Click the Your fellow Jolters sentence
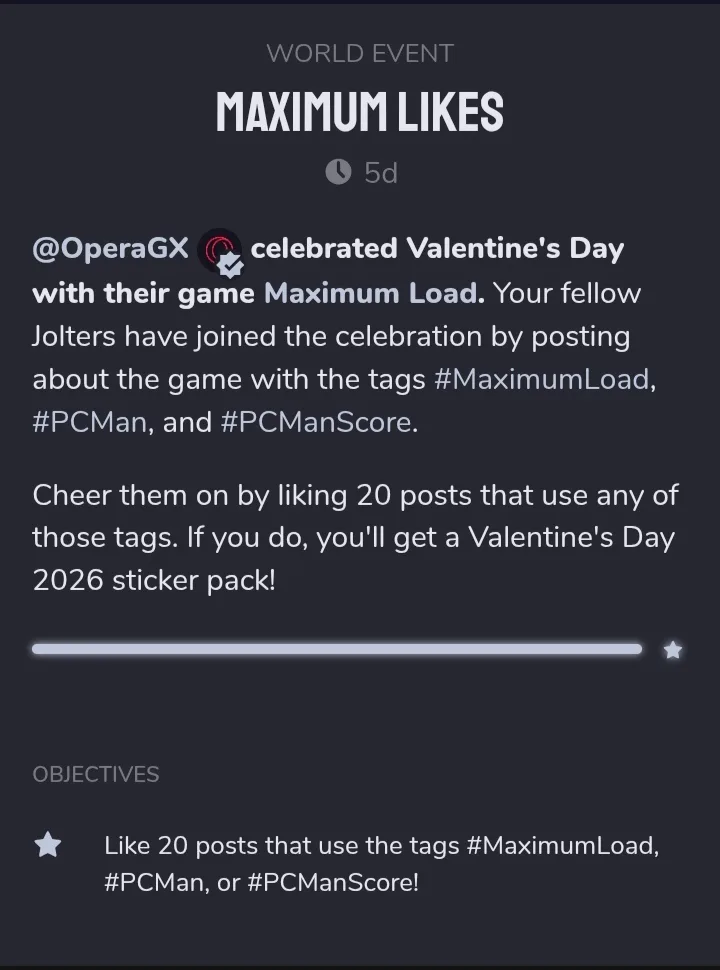The width and height of the screenshot is (720, 970). [330, 337]
